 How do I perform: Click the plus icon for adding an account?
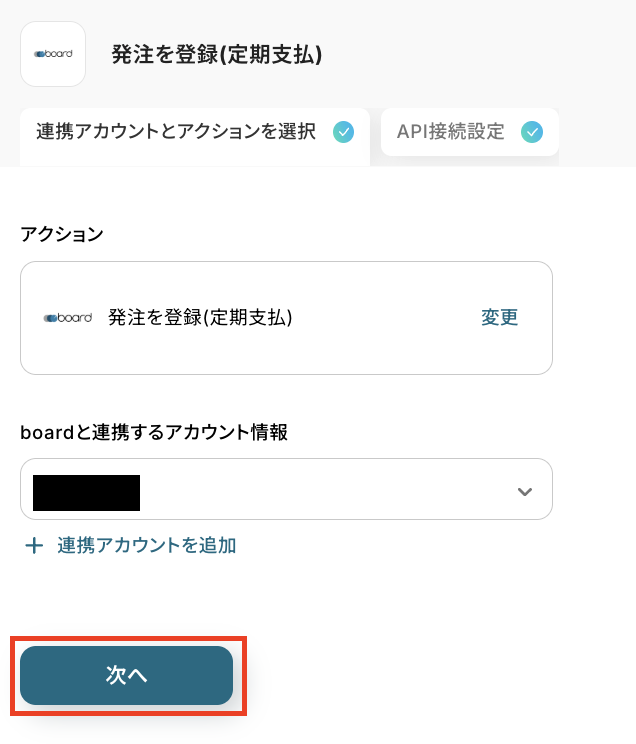pos(35,546)
